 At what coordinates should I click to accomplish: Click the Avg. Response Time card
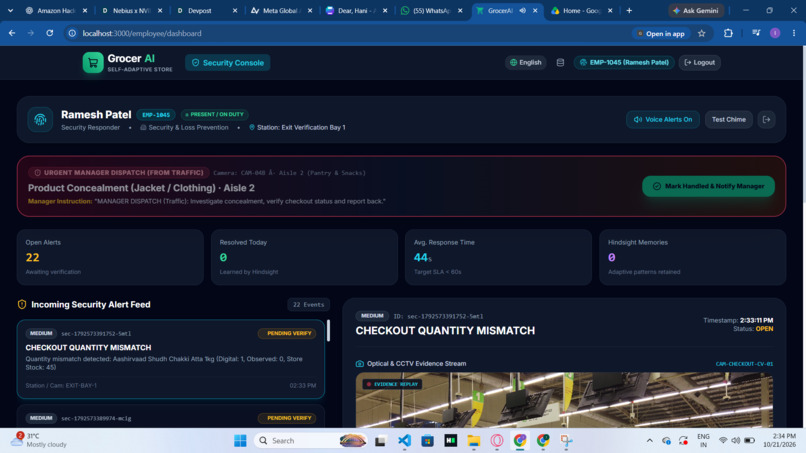point(498,257)
